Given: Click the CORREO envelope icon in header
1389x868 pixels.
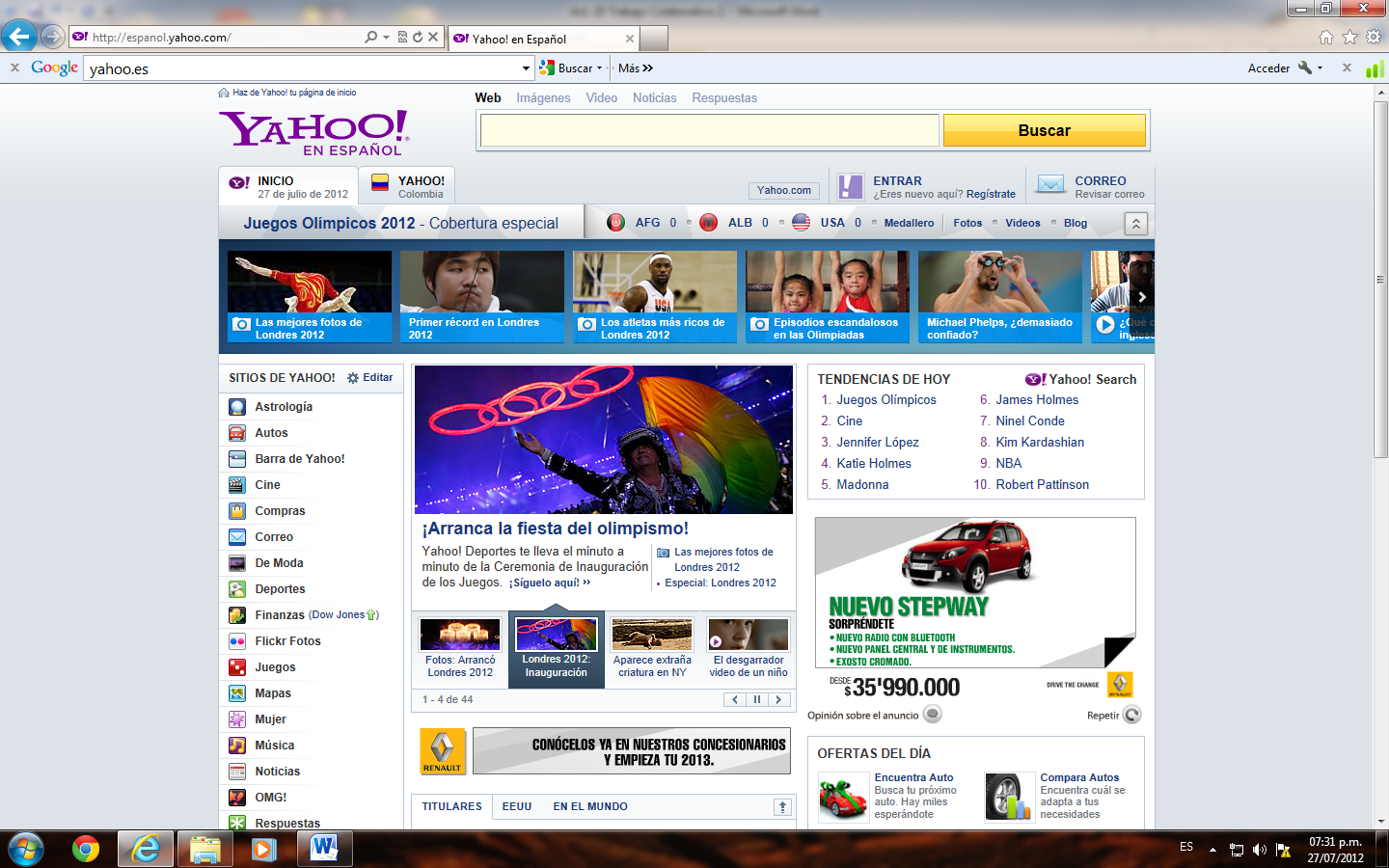Looking at the screenshot, I should [x=1050, y=184].
